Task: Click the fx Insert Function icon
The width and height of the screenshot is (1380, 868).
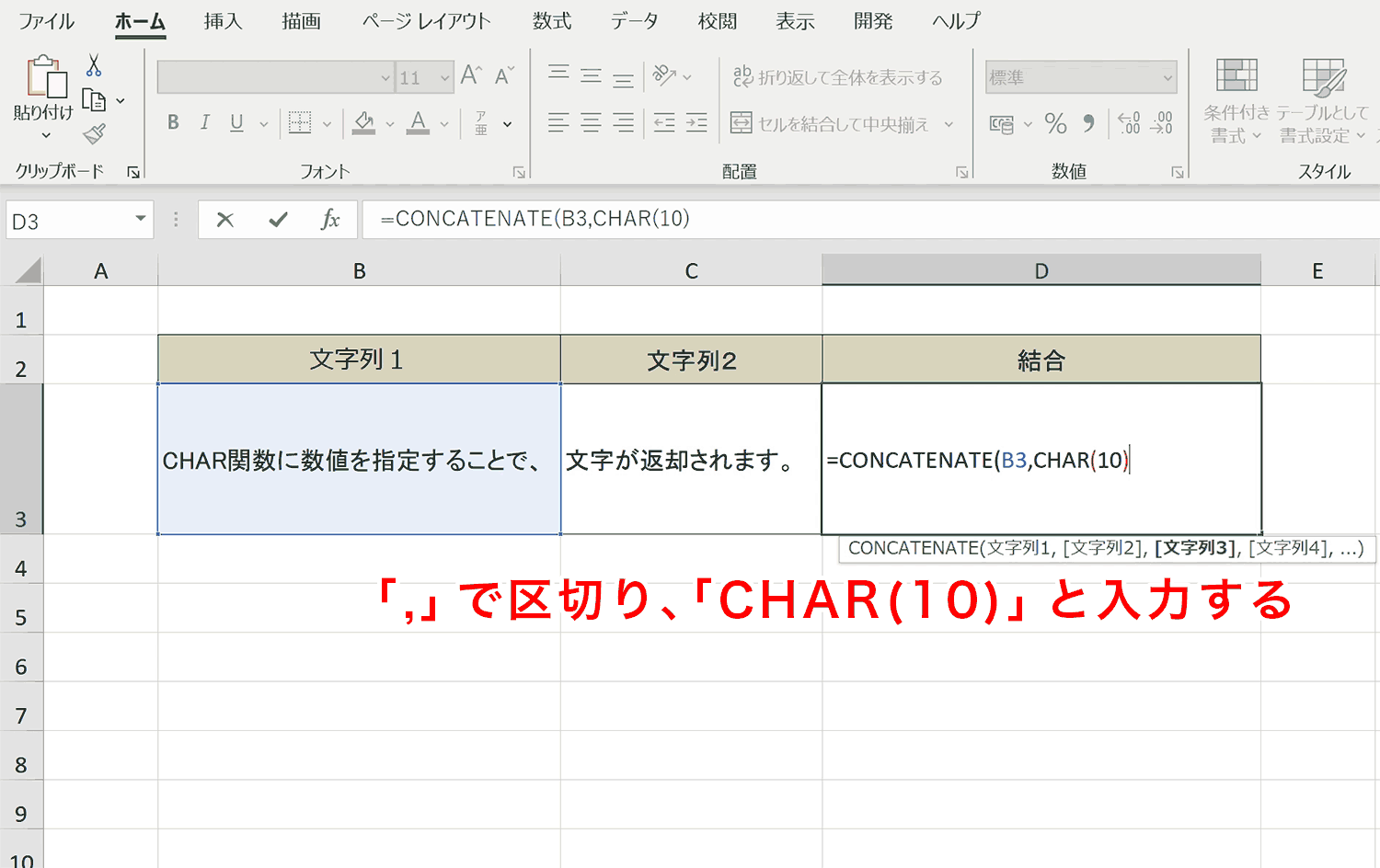Action: (330, 220)
